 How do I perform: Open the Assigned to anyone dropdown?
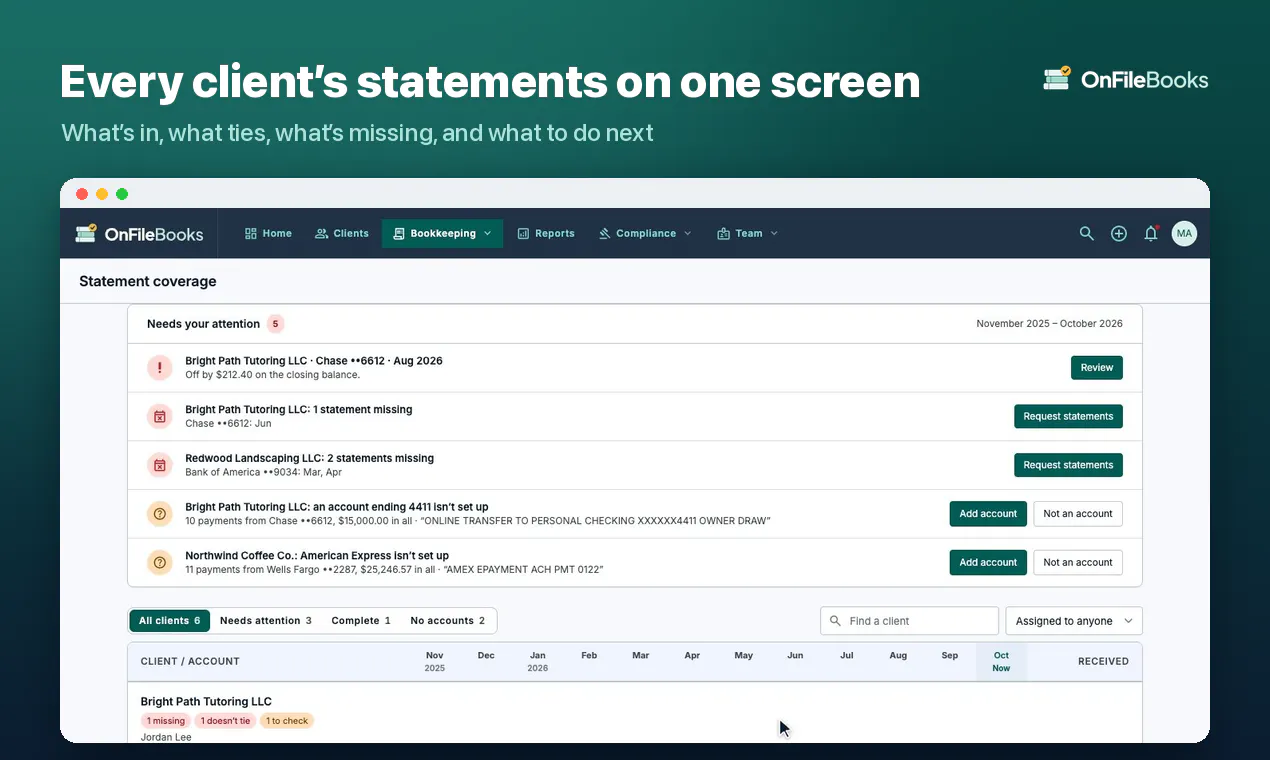(1073, 621)
